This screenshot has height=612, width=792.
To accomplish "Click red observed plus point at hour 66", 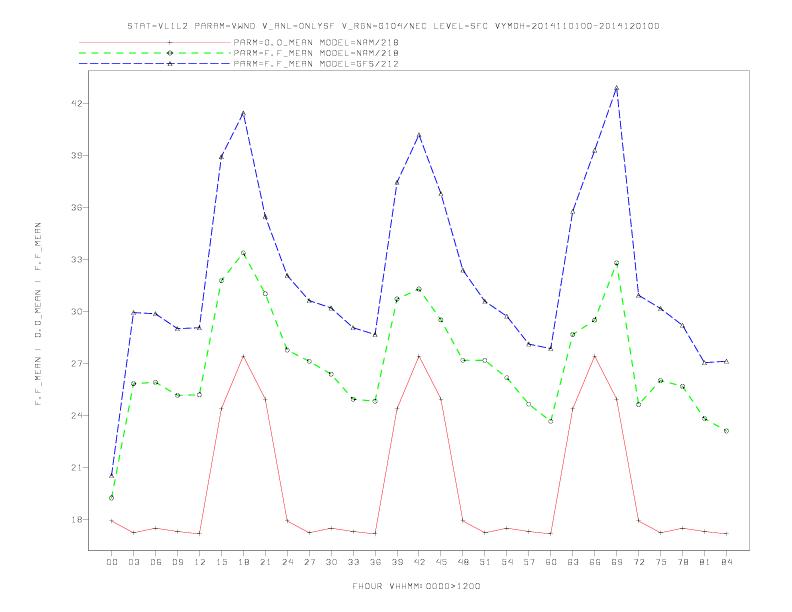I will [x=595, y=356].
